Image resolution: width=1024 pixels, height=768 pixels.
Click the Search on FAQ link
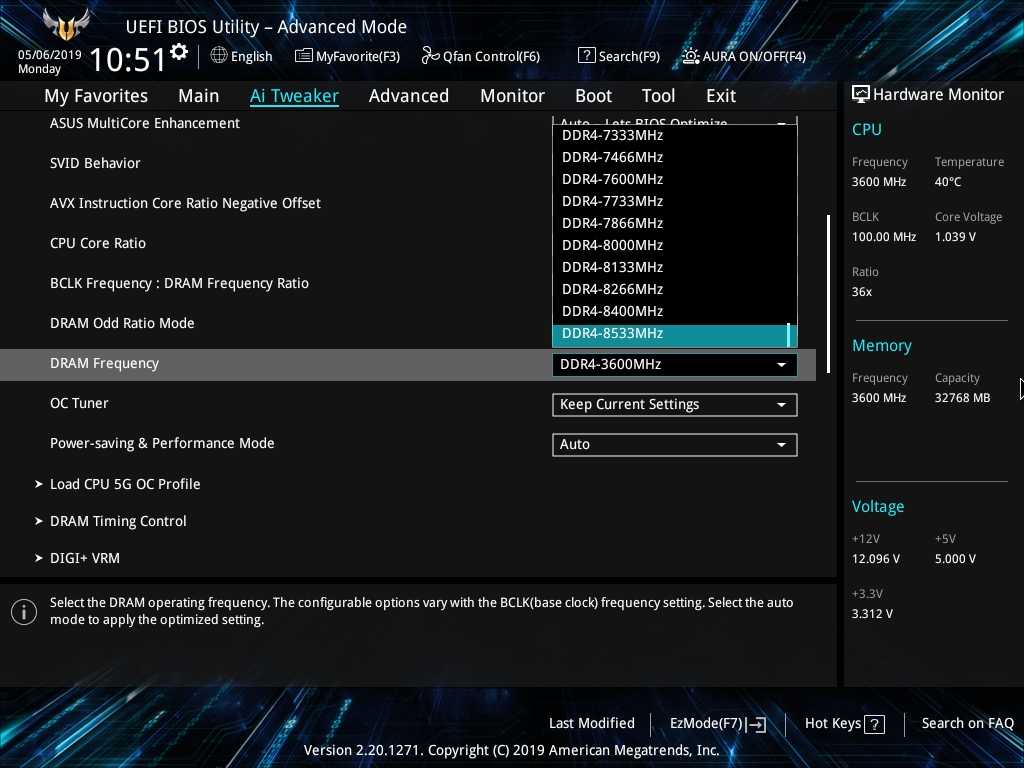967,723
